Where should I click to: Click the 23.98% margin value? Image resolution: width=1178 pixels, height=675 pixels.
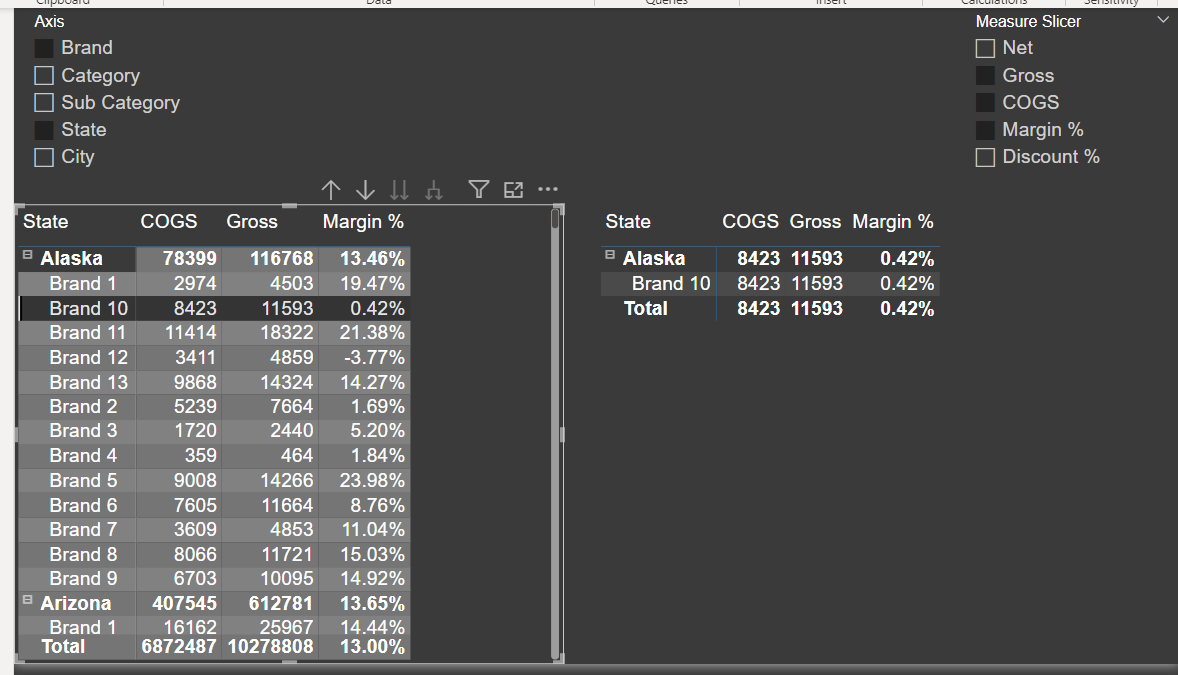click(x=372, y=480)
